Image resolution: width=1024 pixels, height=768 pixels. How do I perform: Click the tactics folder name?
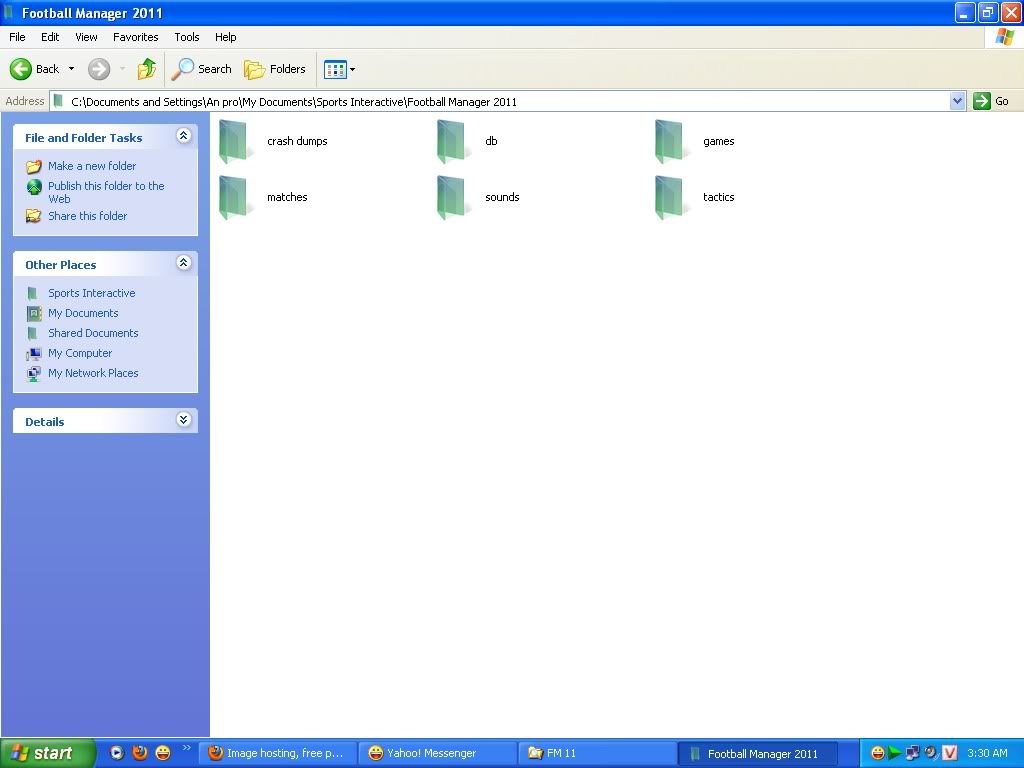[x=718, y=197]
